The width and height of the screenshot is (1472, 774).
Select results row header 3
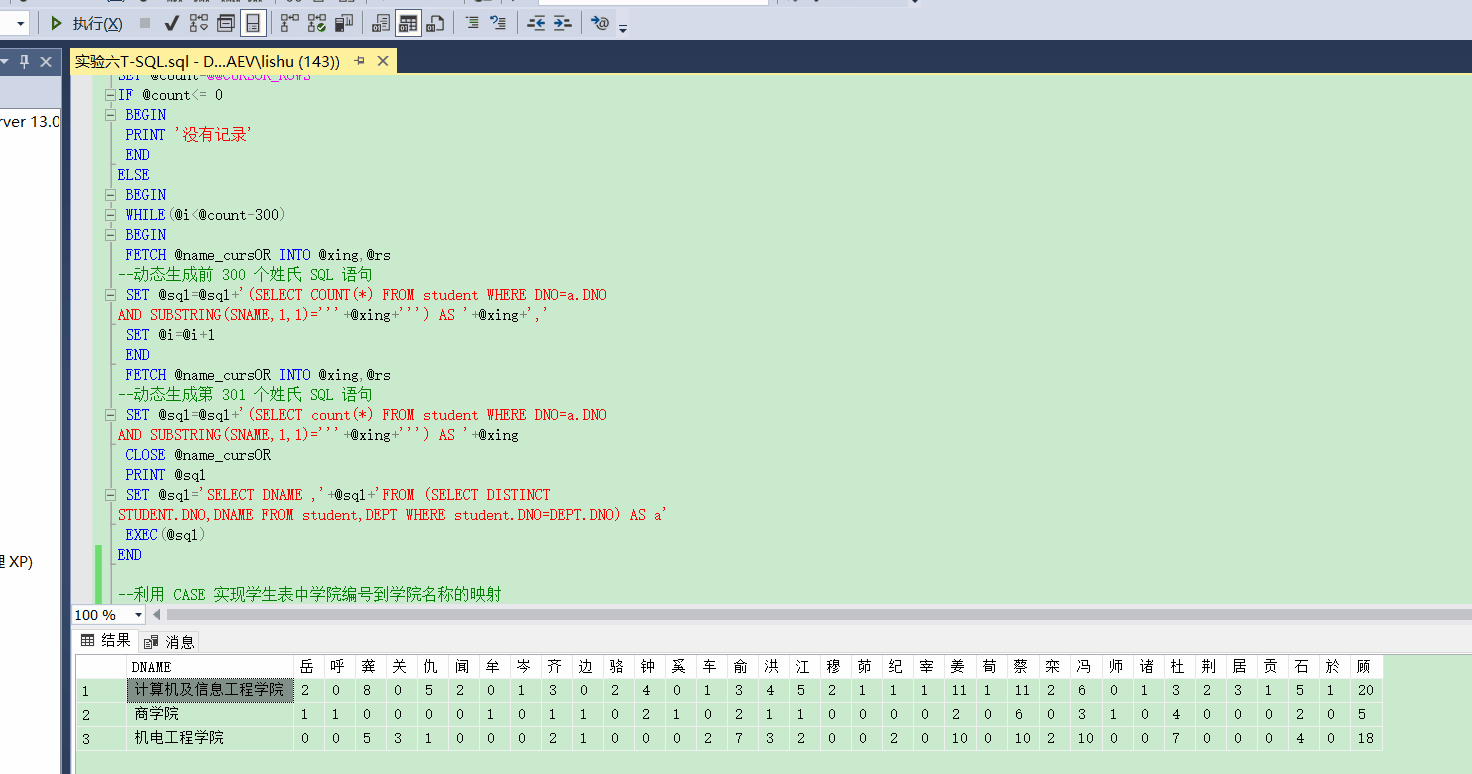[101, 738]
